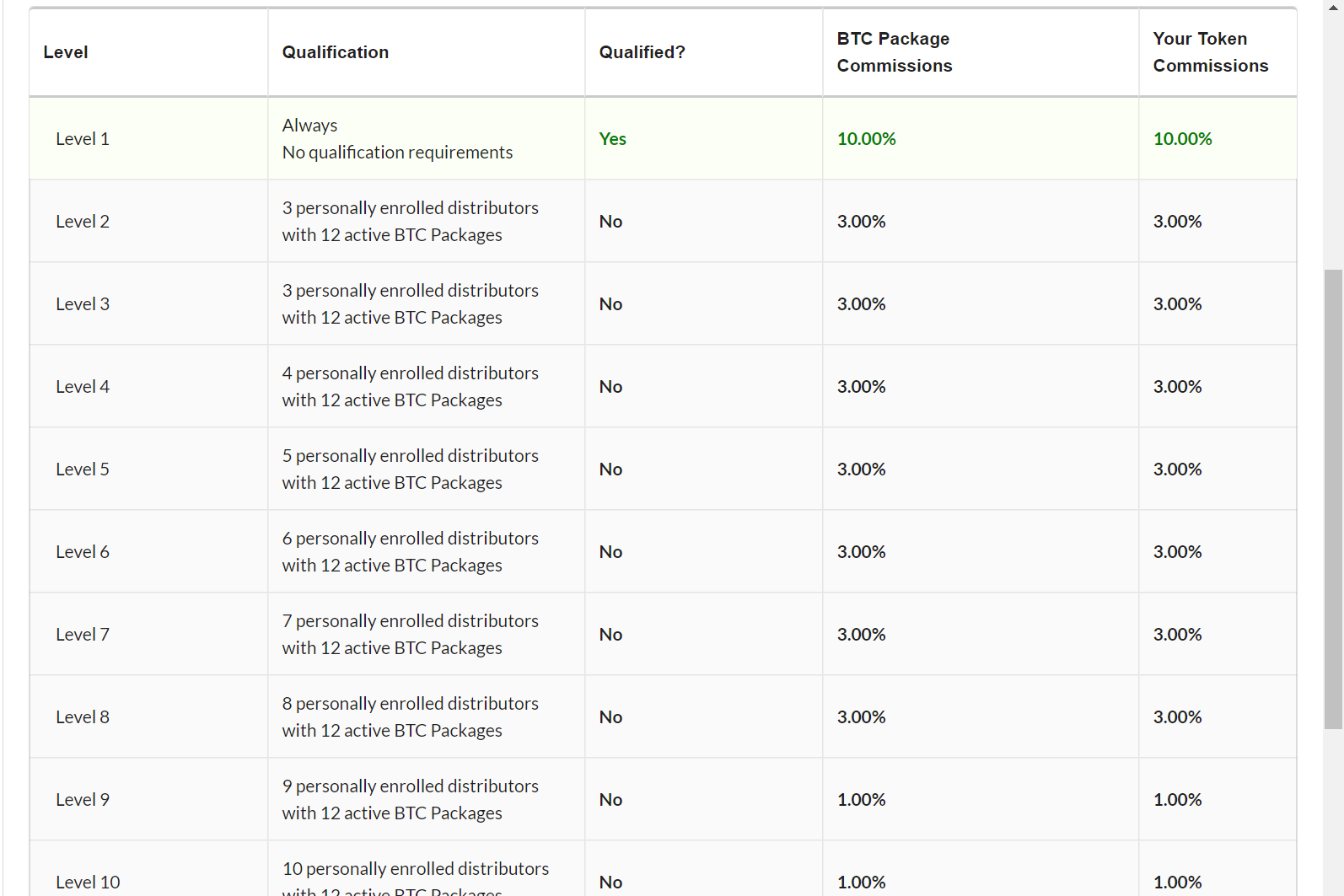Select the Level 5 row label
The height and width of the screenshot is (896, 1344).
coord(83,469)
